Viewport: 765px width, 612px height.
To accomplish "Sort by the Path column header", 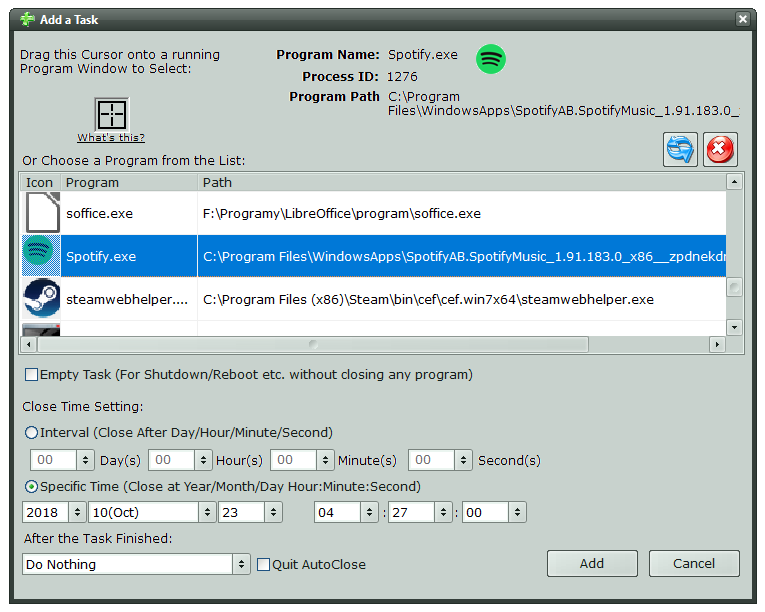I will (x=462, y=183).
